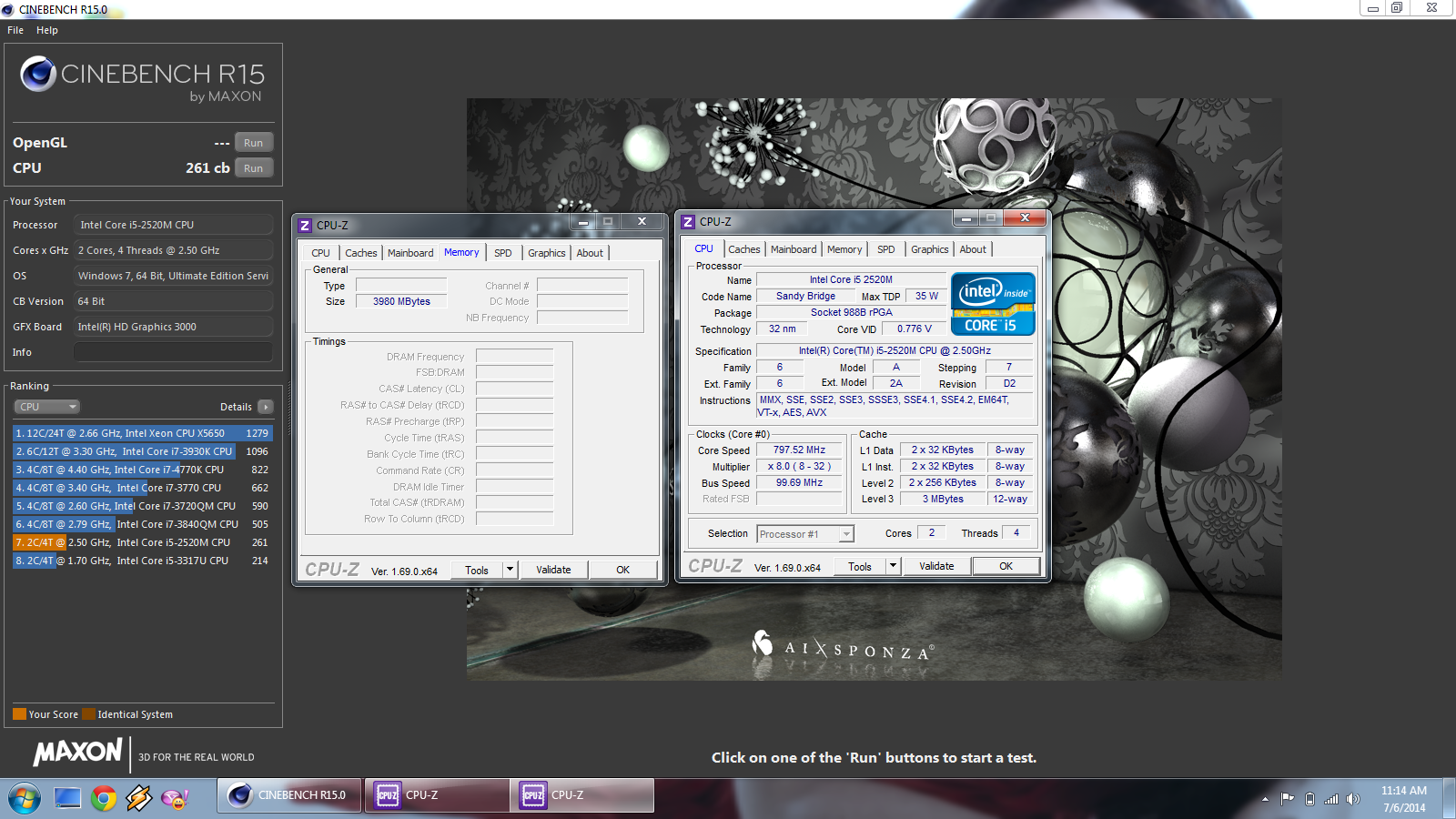The image size is (1456, 819).
Task: Switch to the second CPU-Z taskbar button
Action: coord(582,794)
